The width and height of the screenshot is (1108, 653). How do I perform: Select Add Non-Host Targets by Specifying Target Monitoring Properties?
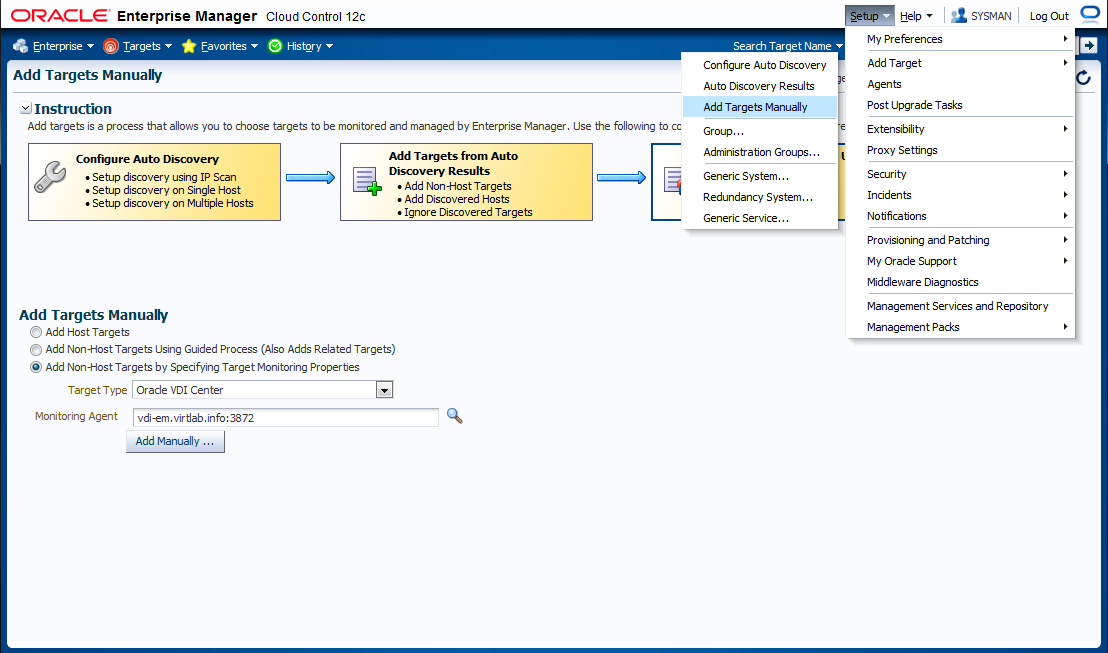[x=35, y=367]
